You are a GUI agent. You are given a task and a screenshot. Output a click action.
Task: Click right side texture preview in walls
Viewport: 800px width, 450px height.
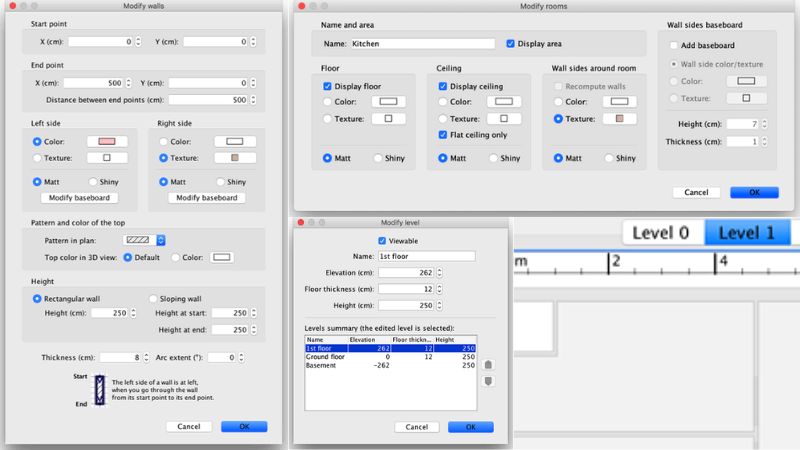(235, 158)
